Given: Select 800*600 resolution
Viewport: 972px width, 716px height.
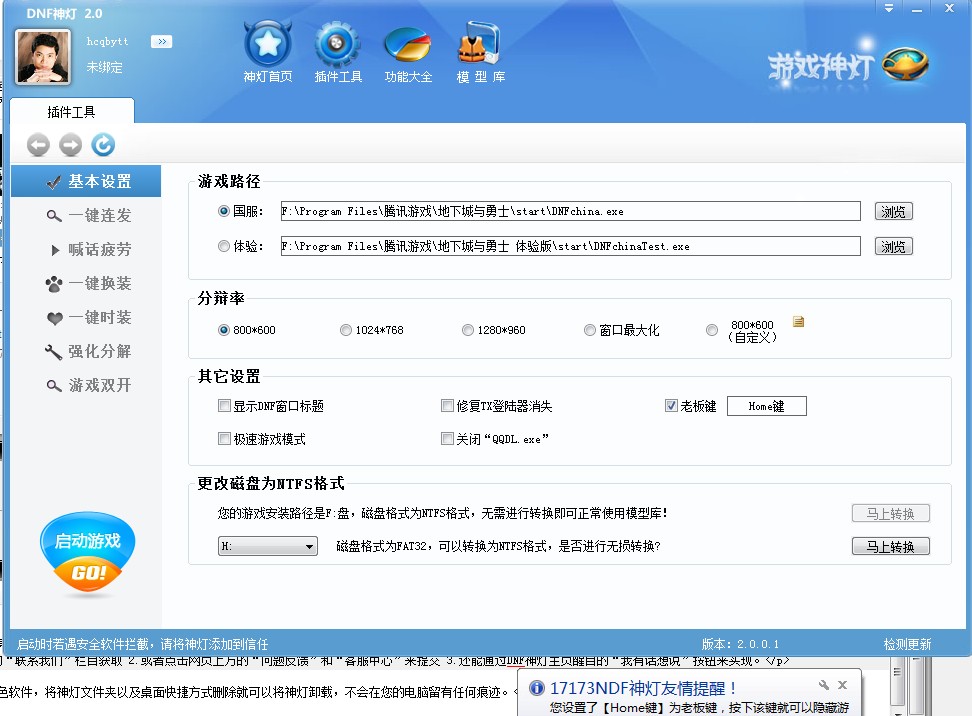Looking at the screenshot, I should pyautogui.click(x=224, y=330).
